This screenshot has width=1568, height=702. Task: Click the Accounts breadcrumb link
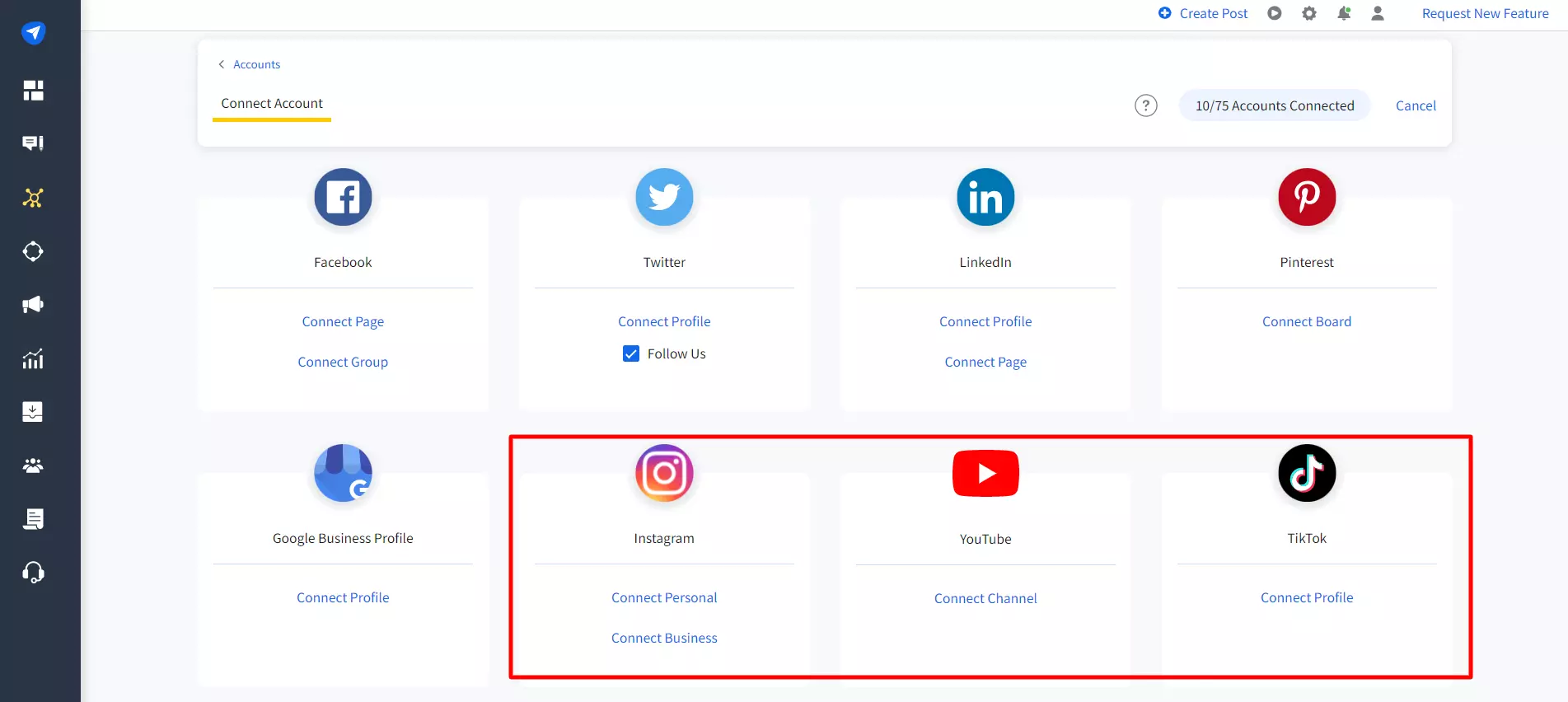[256, 64]
